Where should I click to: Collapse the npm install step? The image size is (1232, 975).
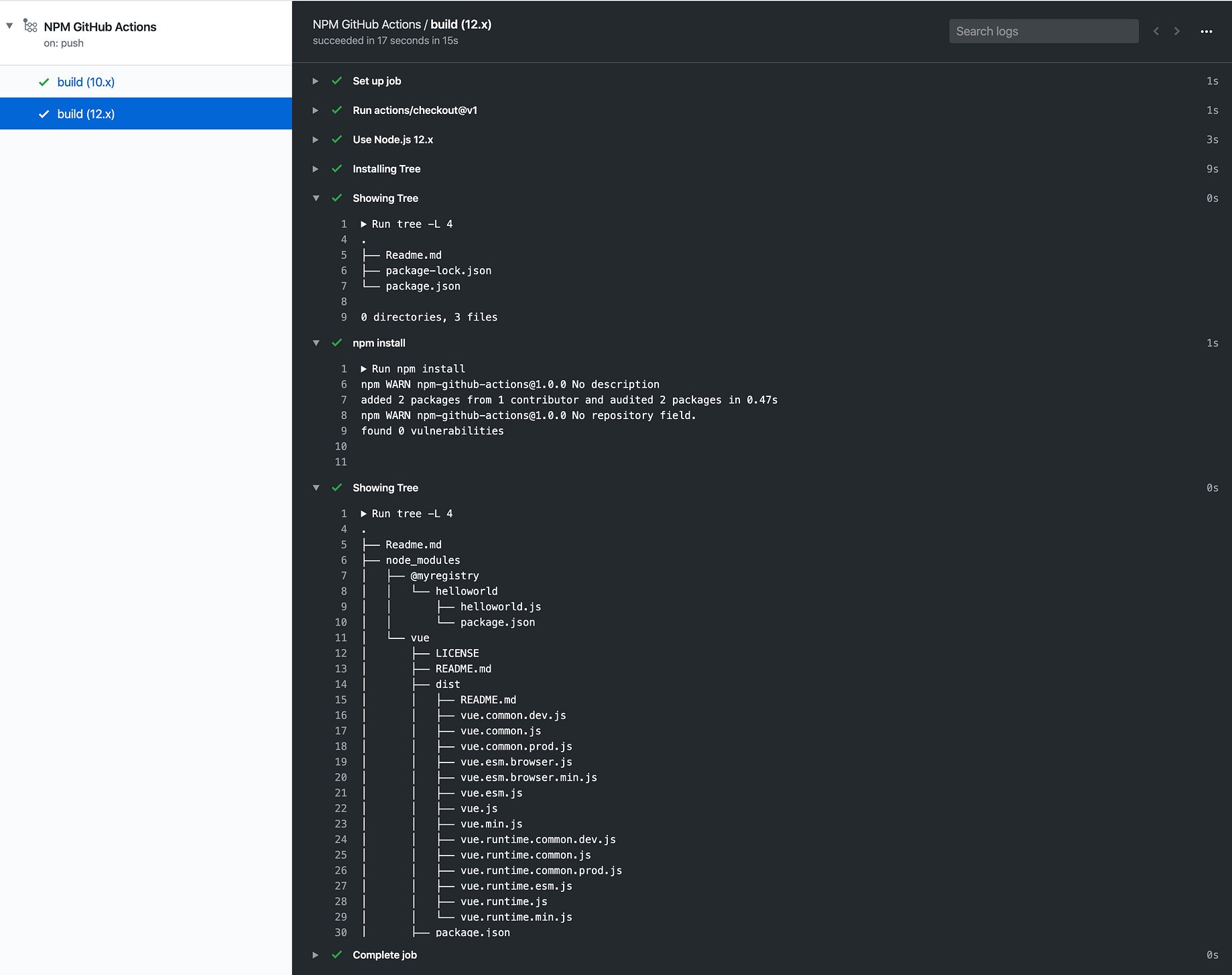coord(316,343)
